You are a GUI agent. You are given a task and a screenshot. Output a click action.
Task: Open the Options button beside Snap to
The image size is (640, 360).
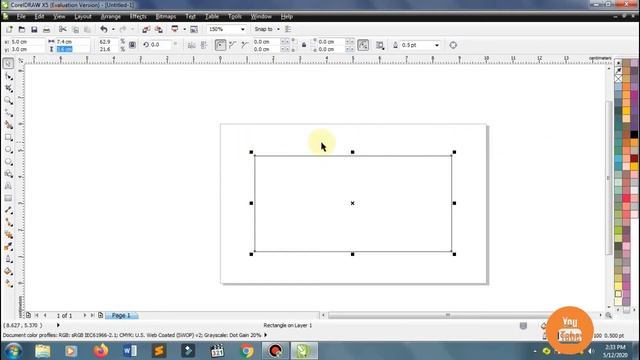pyautogui.click(x=288, y=29)
